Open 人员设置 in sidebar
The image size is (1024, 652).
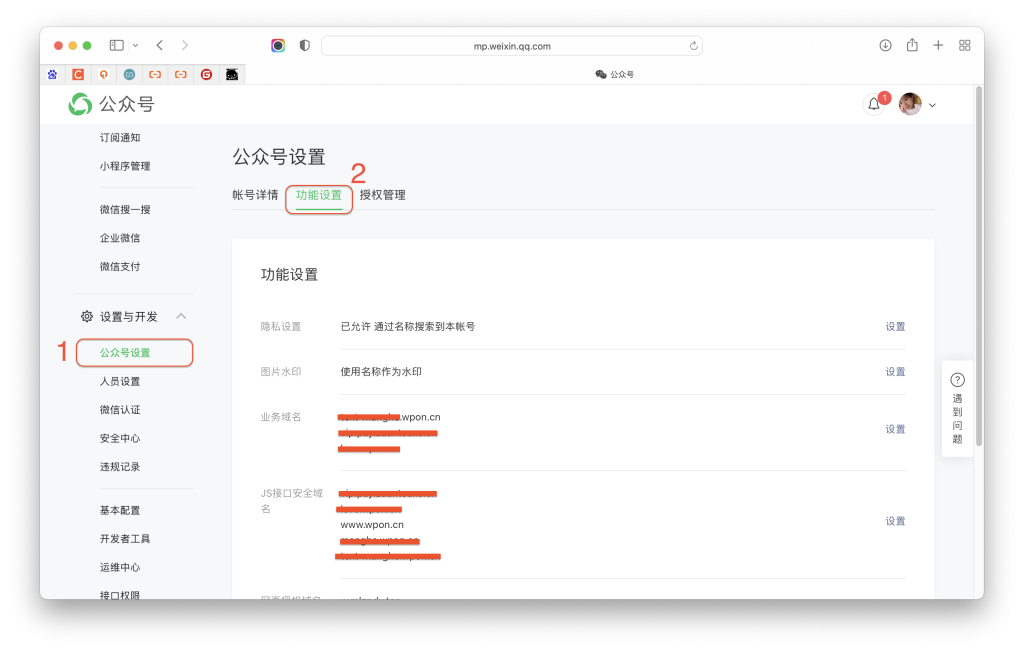tap(120, 381)
